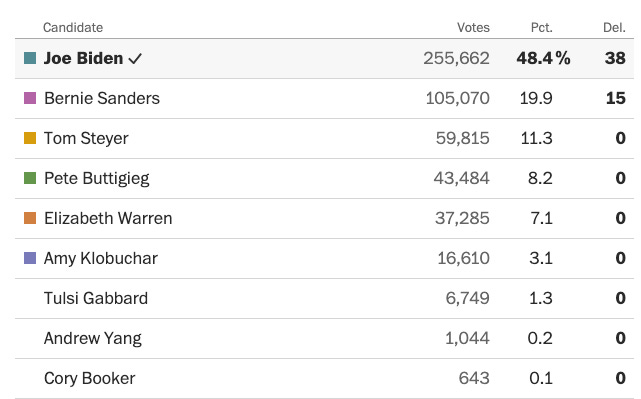Screen dimensions: 641x399
Task: Click the purple swatch beside Amy Klobuchar
Action: [x=30, y=258]
